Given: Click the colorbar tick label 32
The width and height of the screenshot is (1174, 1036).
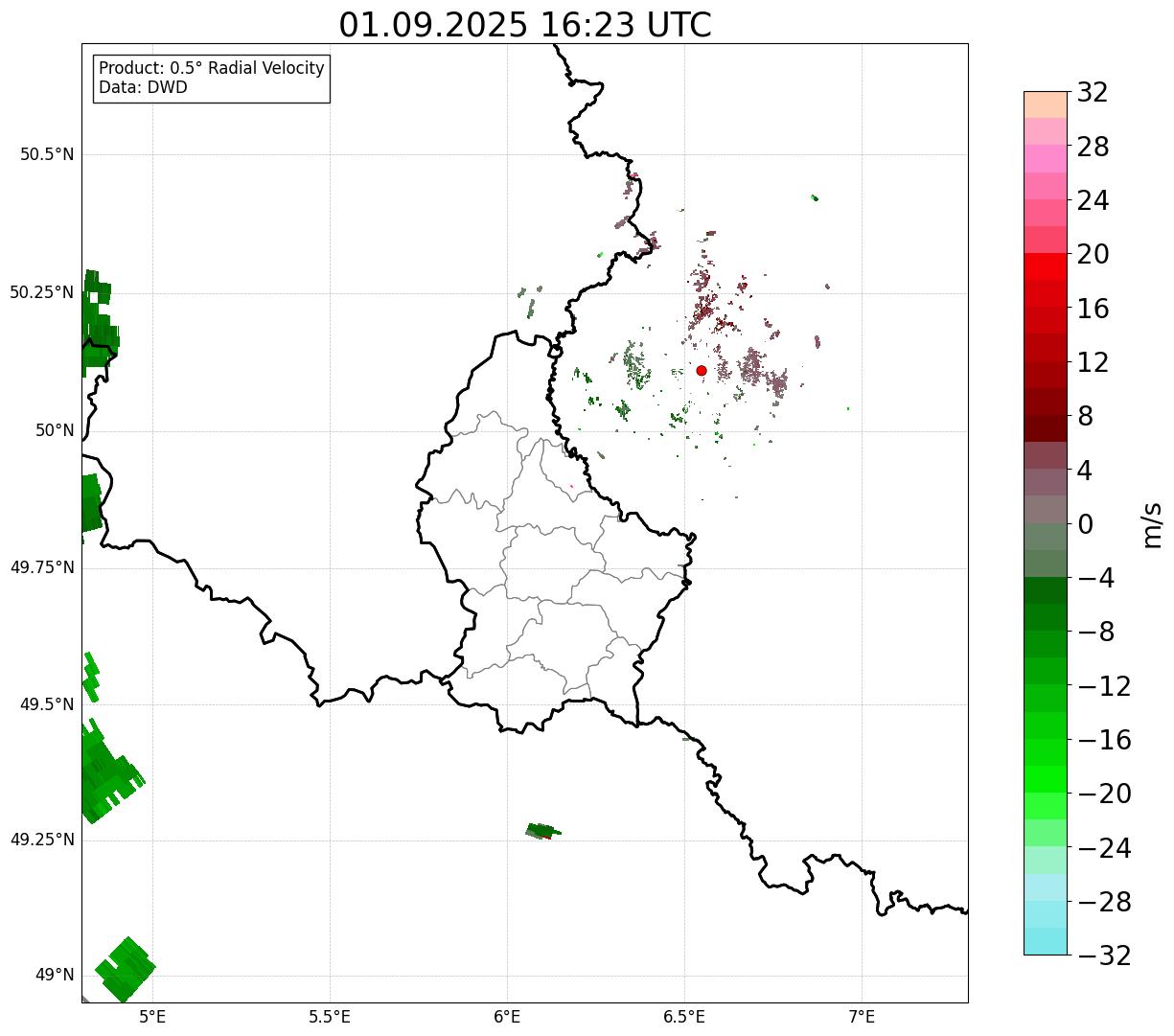Looking at the screenshot, I should (x=1093, y=92).
